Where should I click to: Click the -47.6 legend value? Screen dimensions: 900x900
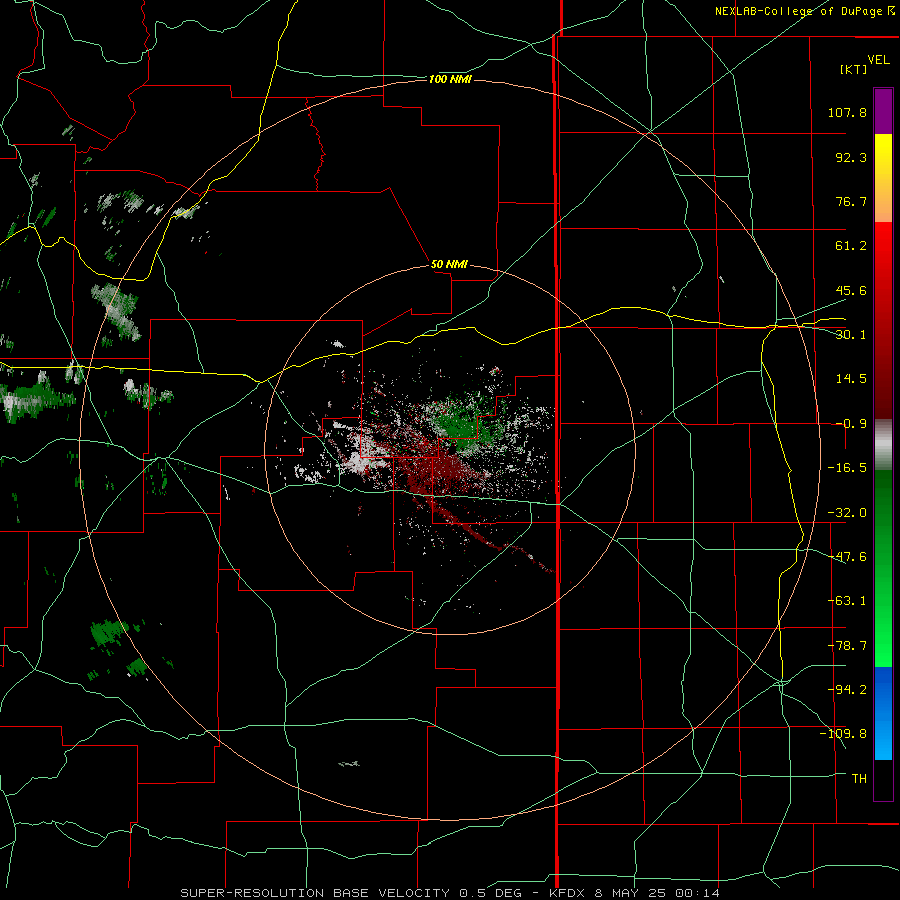click(x=847, y=557)
